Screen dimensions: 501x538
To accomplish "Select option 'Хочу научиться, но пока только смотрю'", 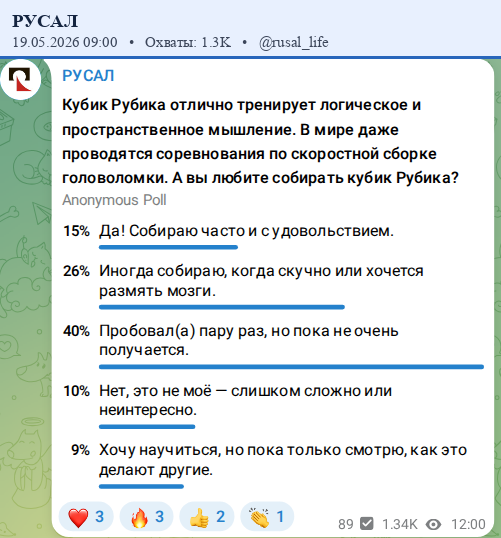I will click(x=283, y=460).
